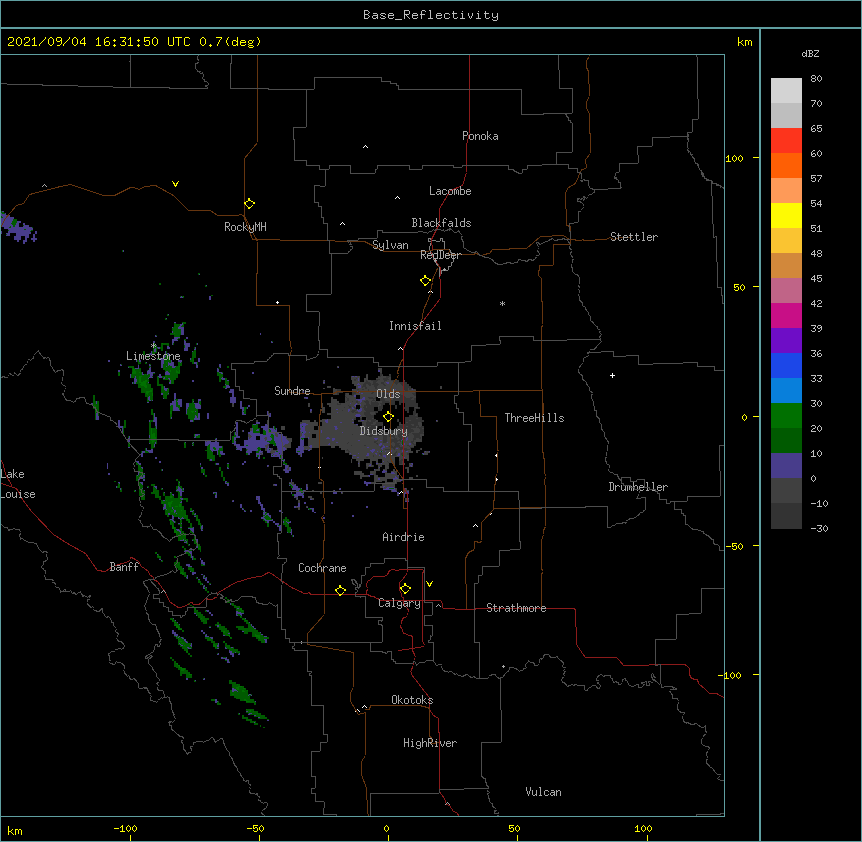Screen dimensions: 862x842
Task: Click the Cochrane label
Action: [x=322, y=568]
